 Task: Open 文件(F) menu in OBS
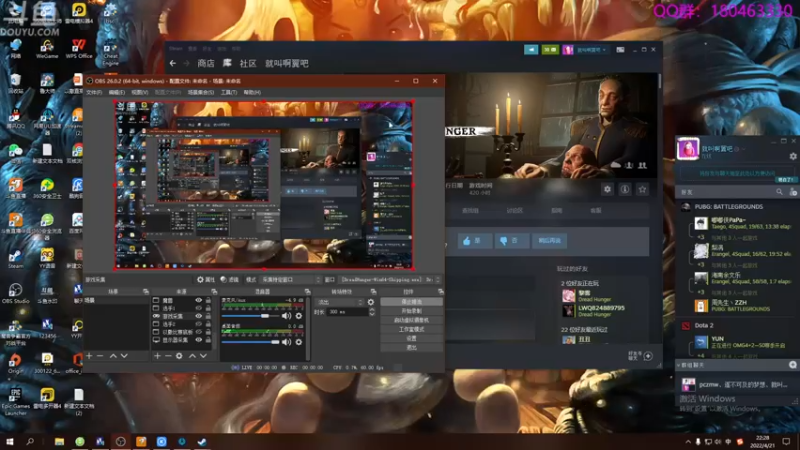pyautogui.click(x=94, y=92)
